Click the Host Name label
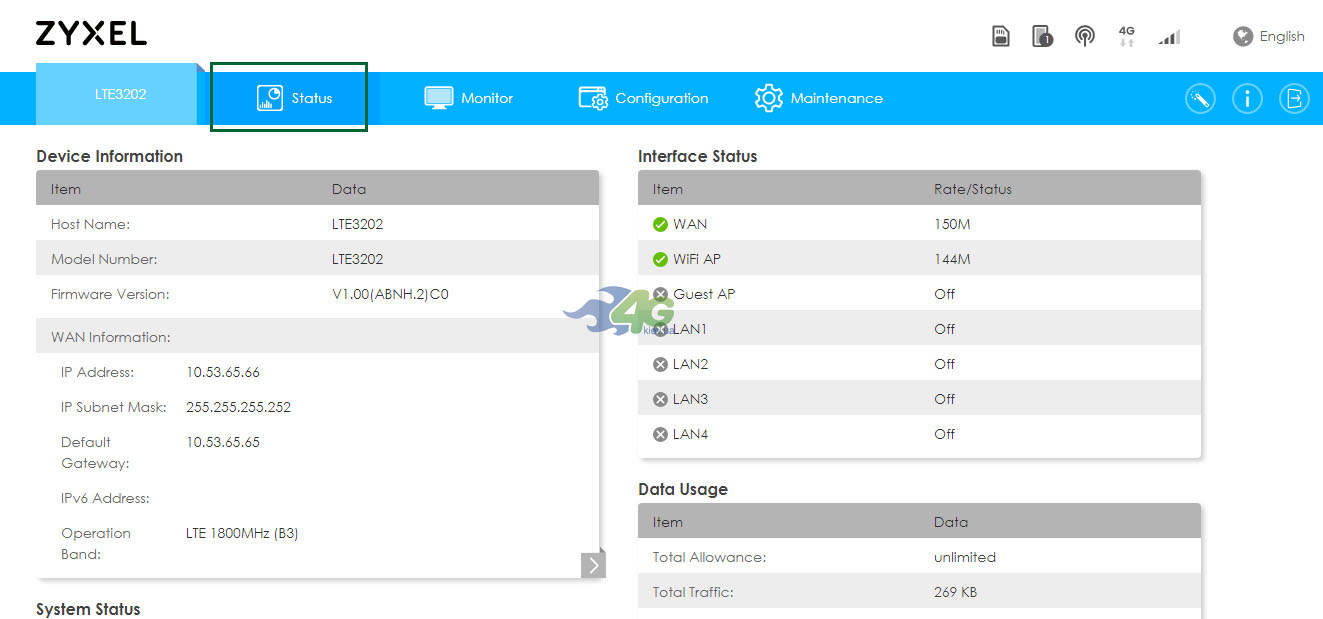Viewport: 1323px width, 619px height. point(90,224)
